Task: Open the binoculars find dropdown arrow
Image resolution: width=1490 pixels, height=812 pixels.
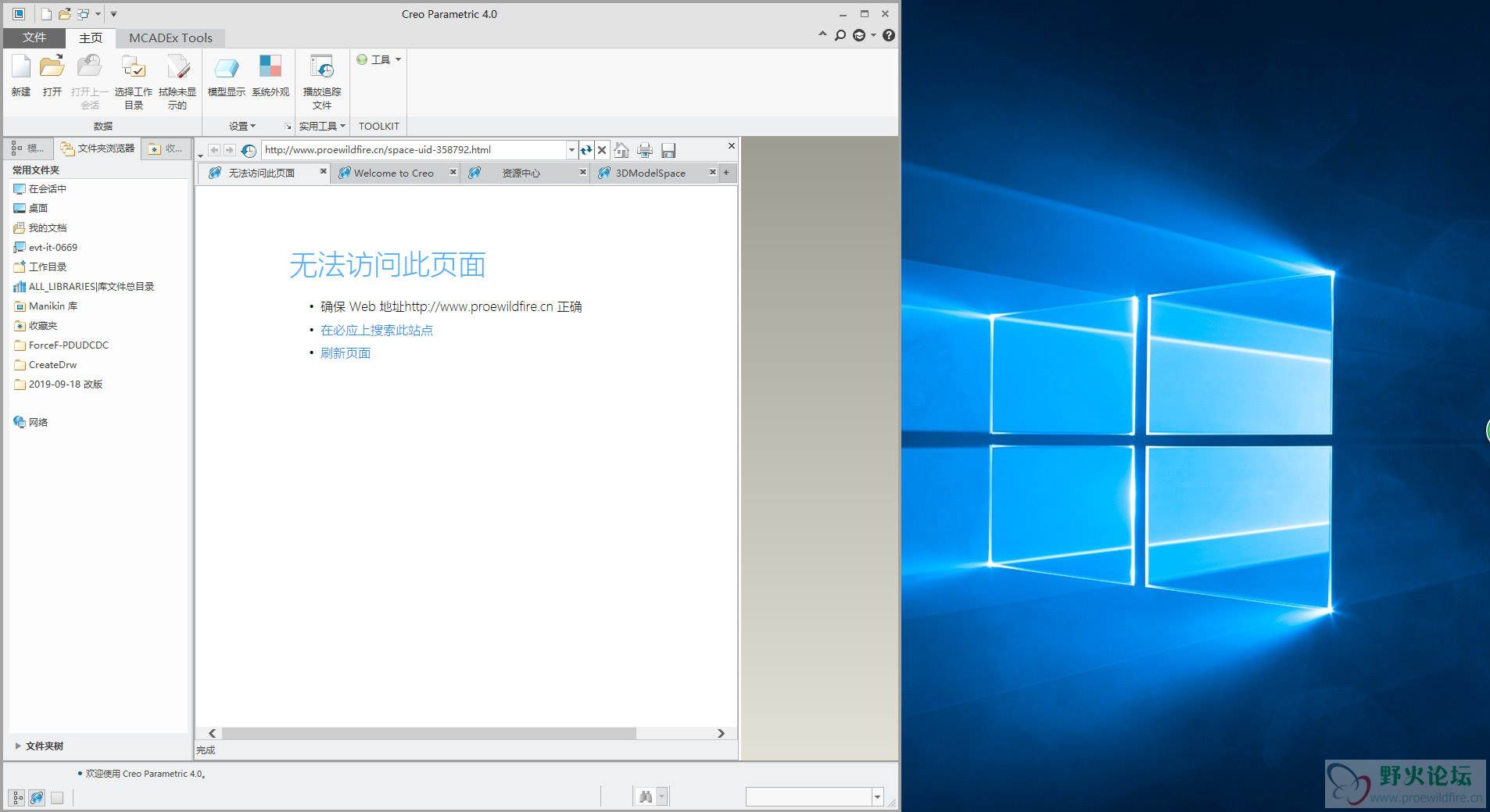Action: (661, 797)
